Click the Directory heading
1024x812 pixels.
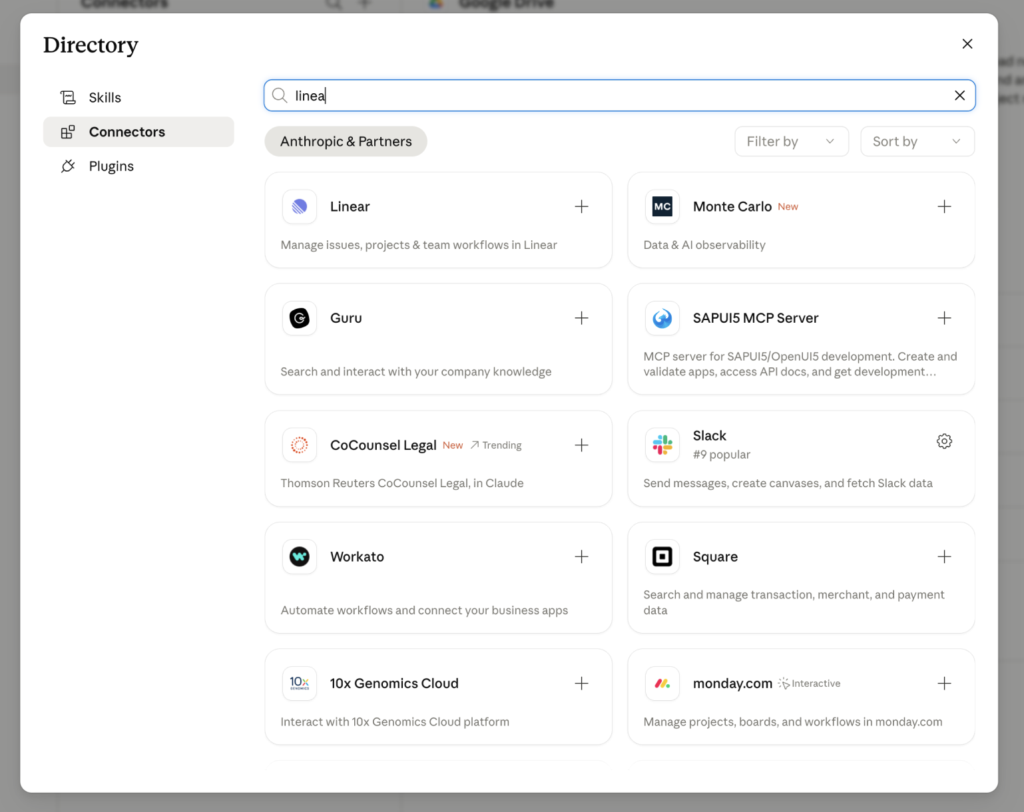(91, 45)
